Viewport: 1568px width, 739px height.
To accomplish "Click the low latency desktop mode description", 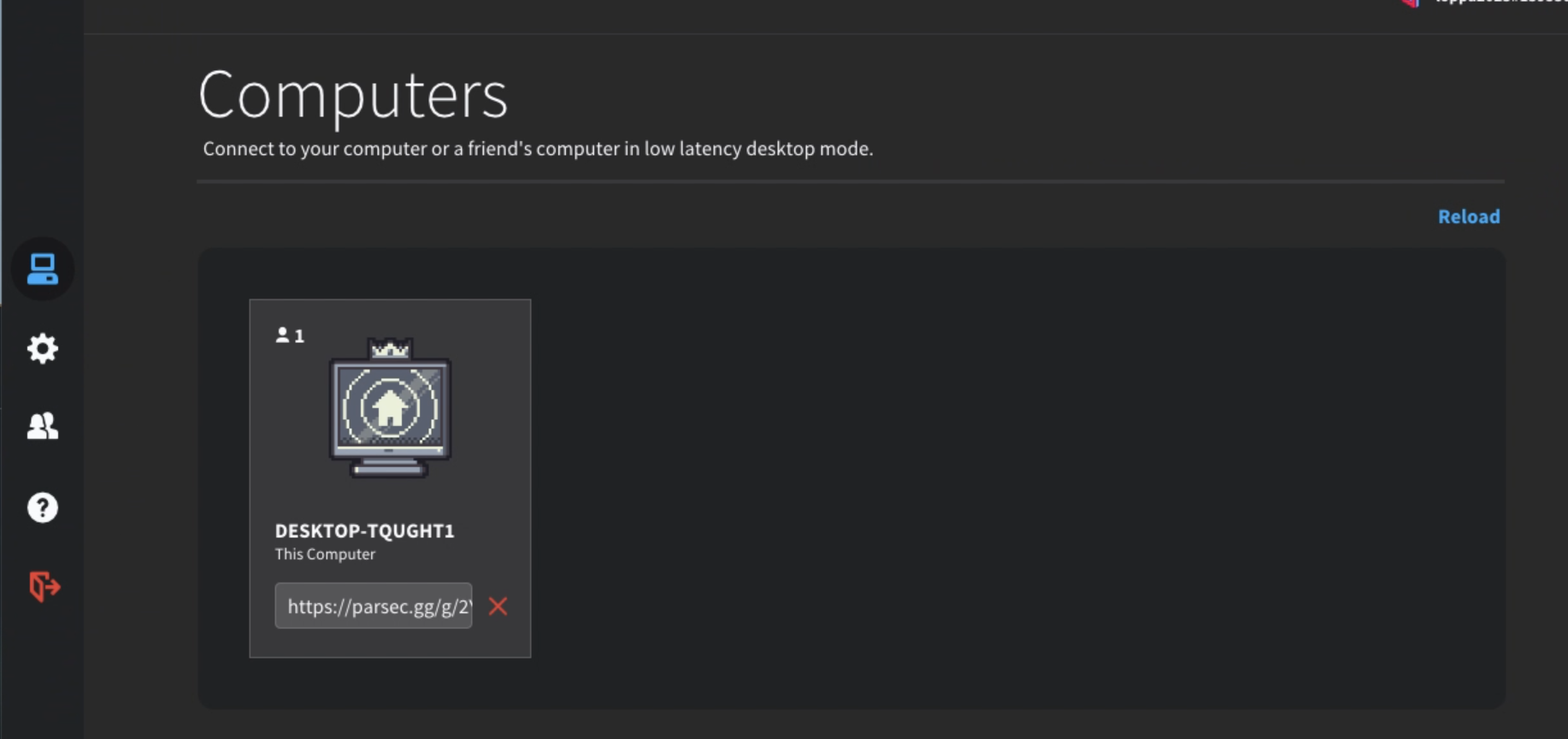I will tap(538, 149).
